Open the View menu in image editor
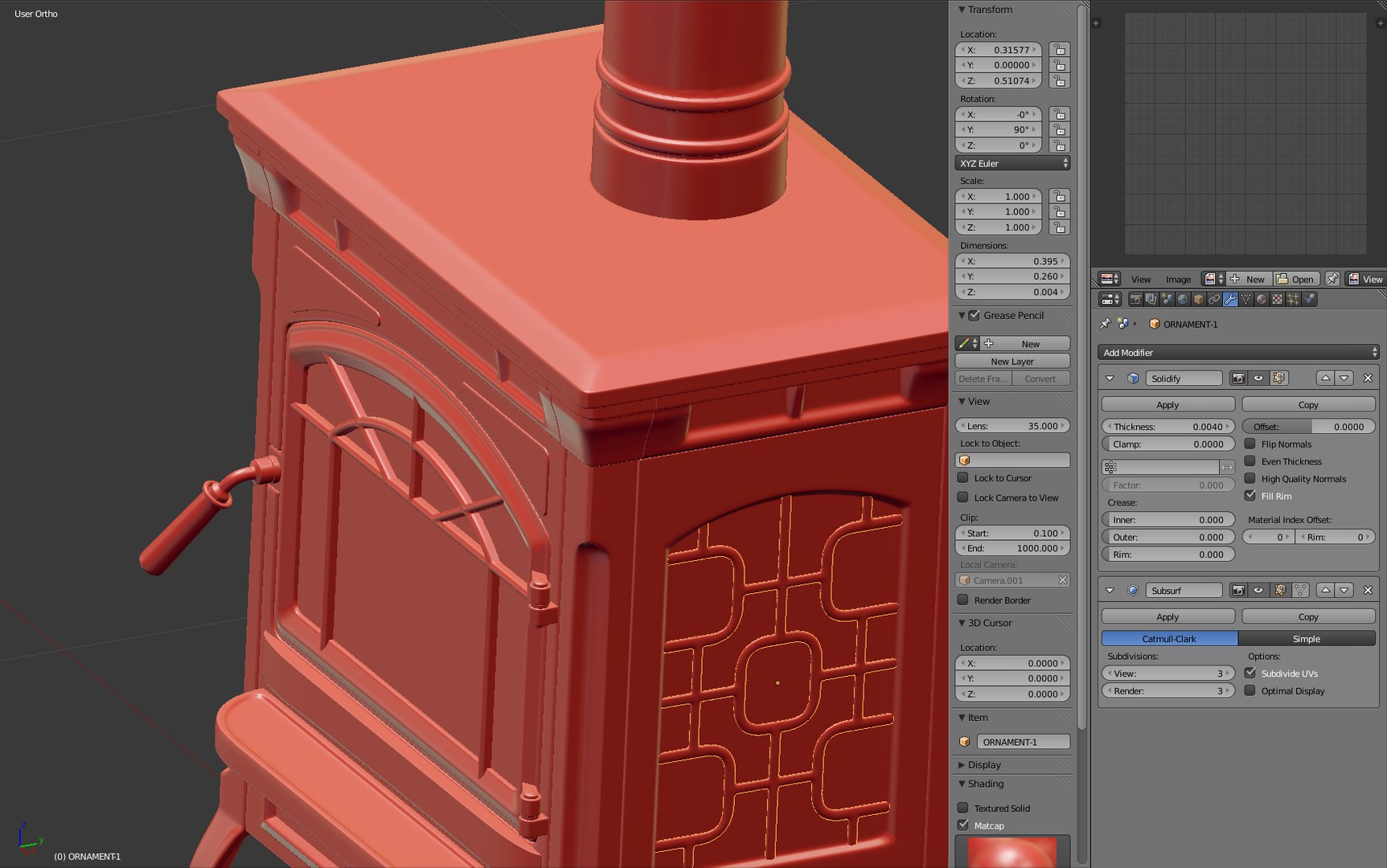The width and height of the screenshot is (1387, 868). tap(1141, 280)
